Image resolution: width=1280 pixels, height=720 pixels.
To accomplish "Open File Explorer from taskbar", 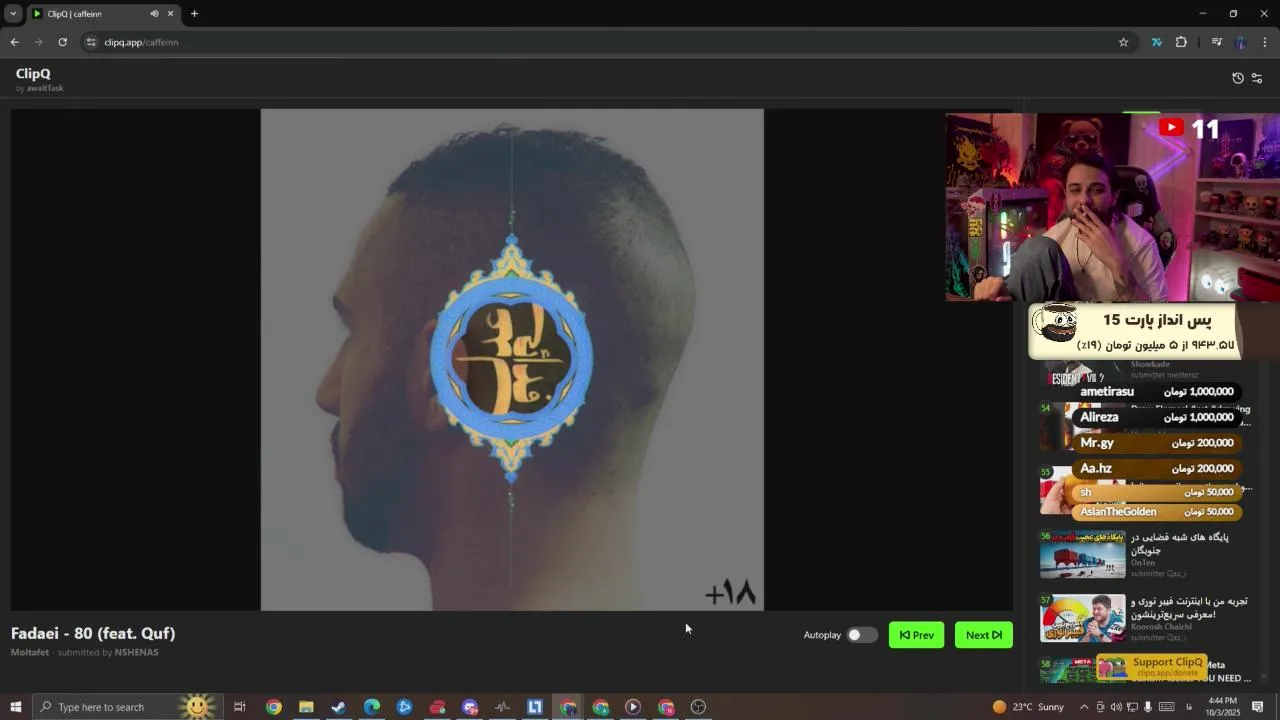I will pyautogui.click(x=306, y=707).
